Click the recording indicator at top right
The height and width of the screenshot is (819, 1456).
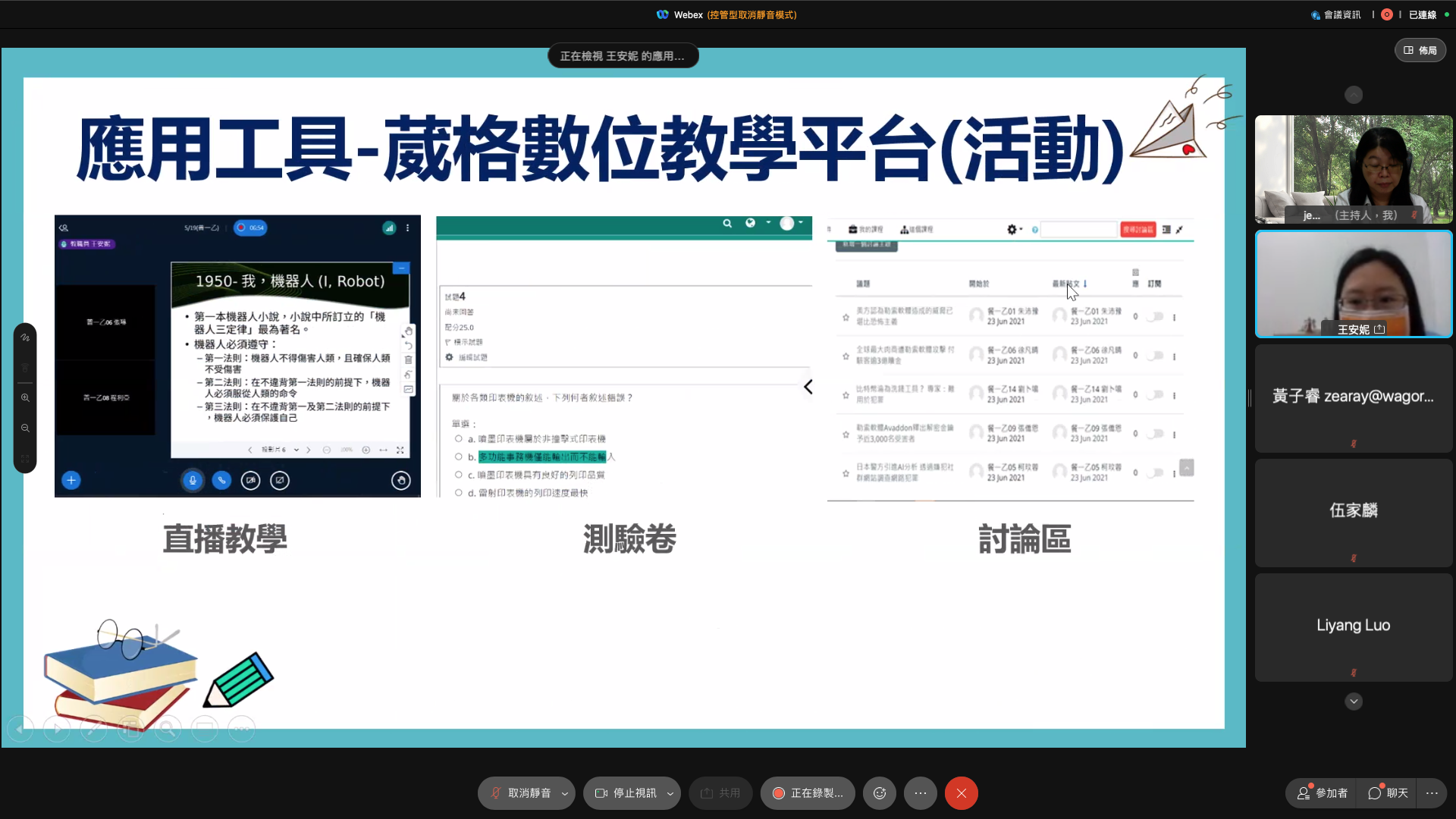coord(1387,14)
